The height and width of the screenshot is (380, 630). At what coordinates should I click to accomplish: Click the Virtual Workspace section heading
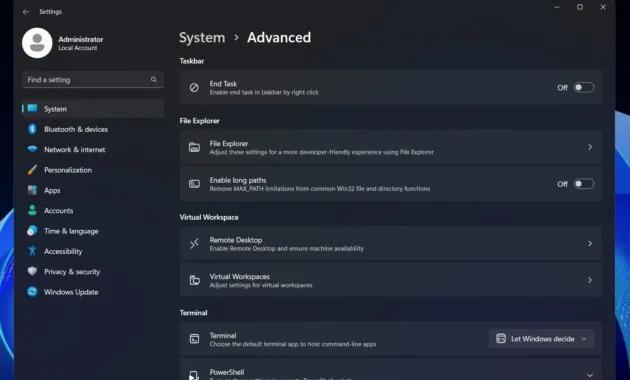pyautogui.click(x=209, y=217)
